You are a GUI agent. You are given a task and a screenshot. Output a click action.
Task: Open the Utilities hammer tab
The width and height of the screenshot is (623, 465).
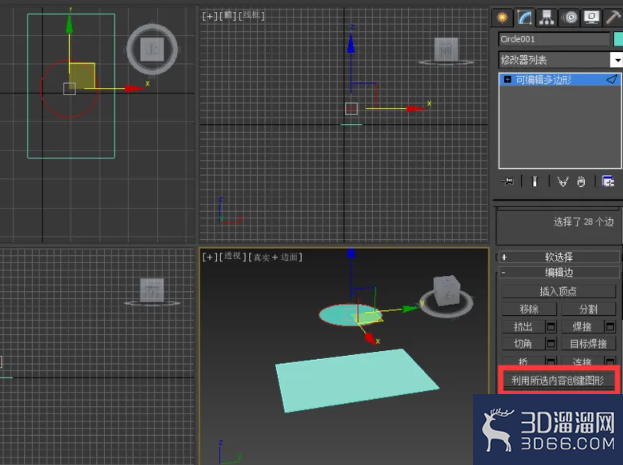(x=613, y=17)
